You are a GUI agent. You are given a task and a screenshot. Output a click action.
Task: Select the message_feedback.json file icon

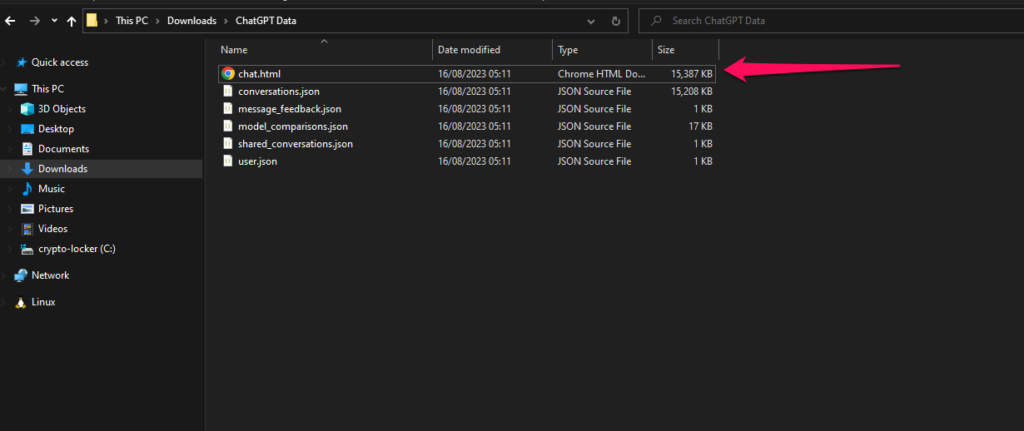(x=228, y=109)
